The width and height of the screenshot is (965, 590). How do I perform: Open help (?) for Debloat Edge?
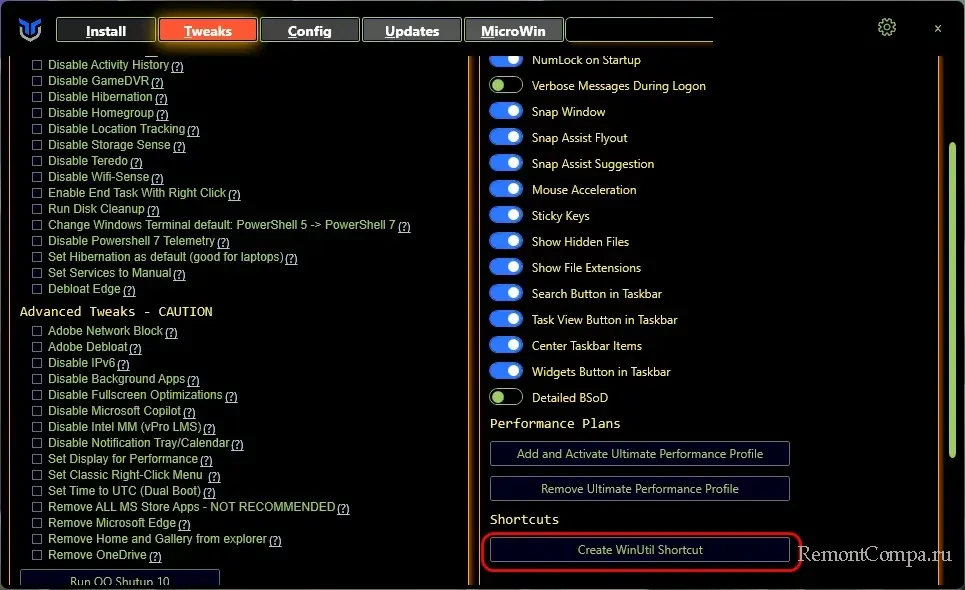click(x=129, y=290)
